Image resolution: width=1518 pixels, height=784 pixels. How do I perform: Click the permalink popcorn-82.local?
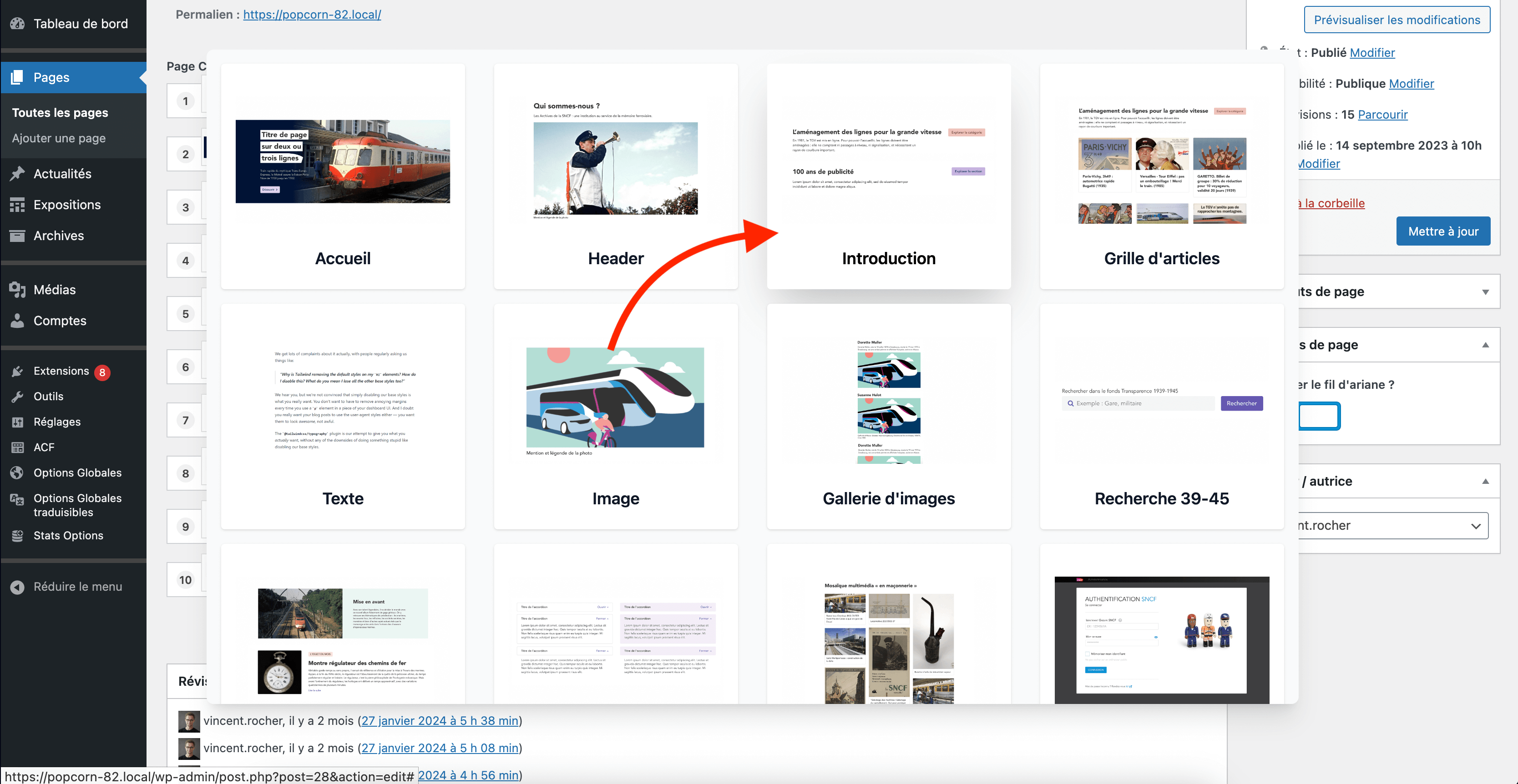pos(312,14)
